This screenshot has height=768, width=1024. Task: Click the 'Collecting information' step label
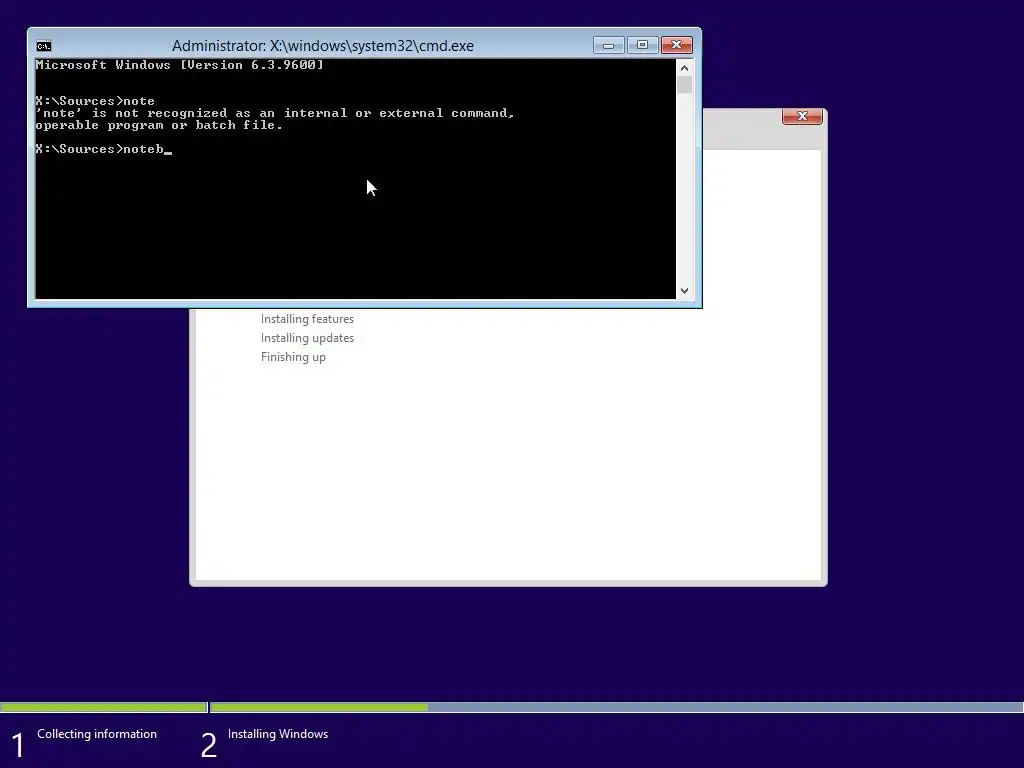(97, 734)
